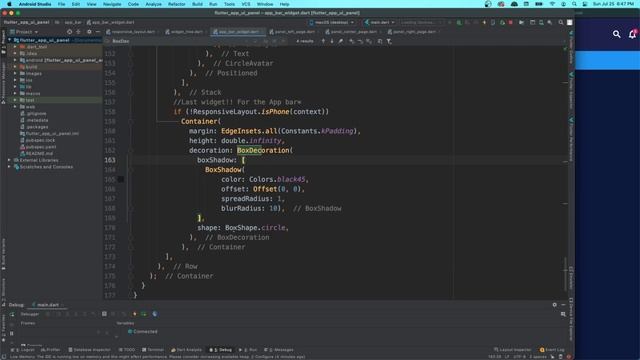Open the Apple menu
Screen dimensions: 640x360
(9, 4)
